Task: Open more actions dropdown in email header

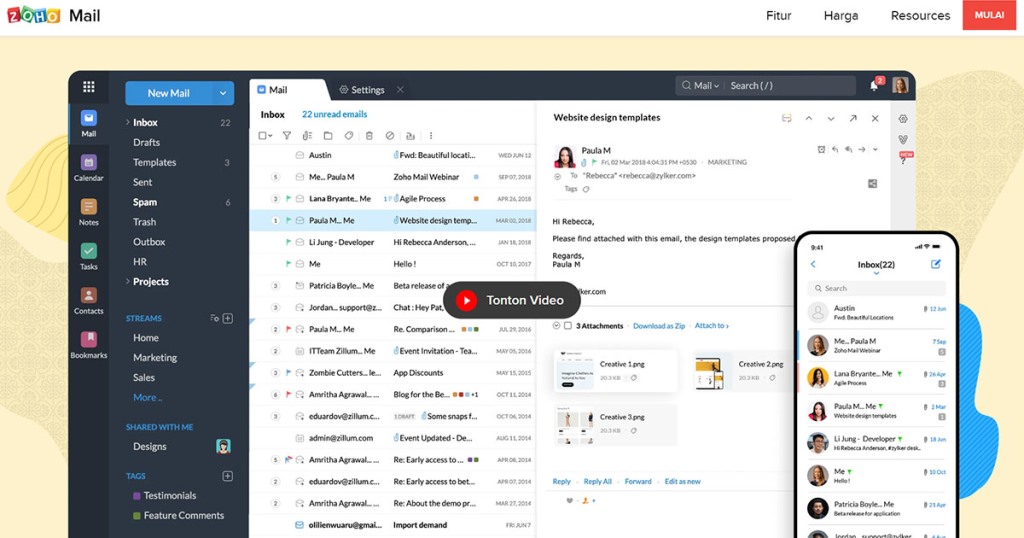Action: pos(875,150)
